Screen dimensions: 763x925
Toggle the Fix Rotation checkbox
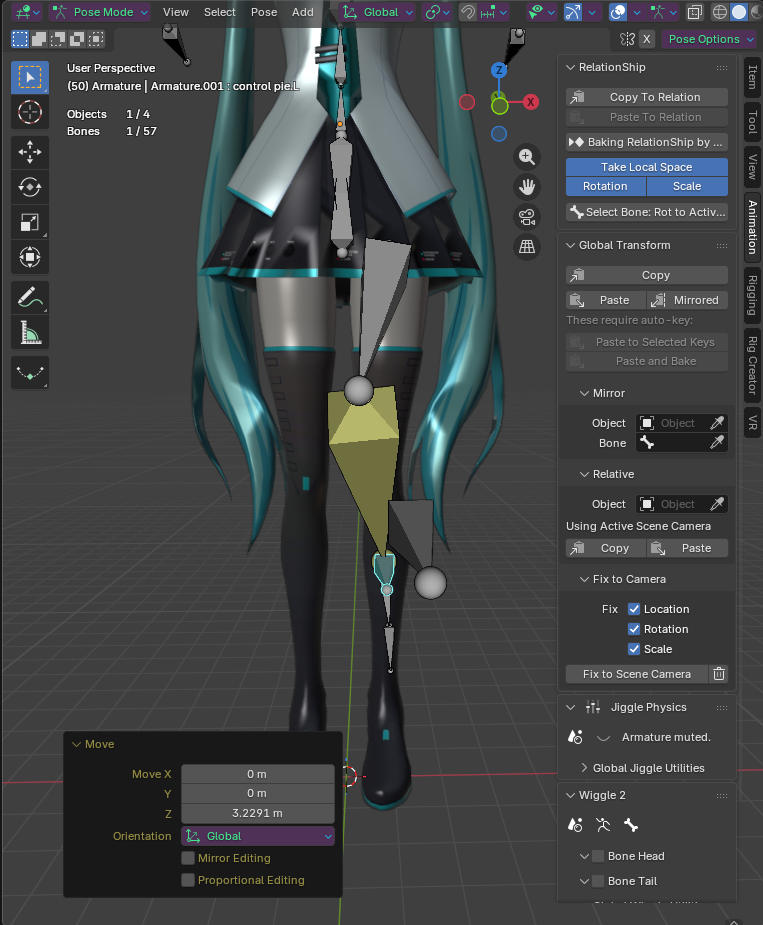tap(634, 629)
